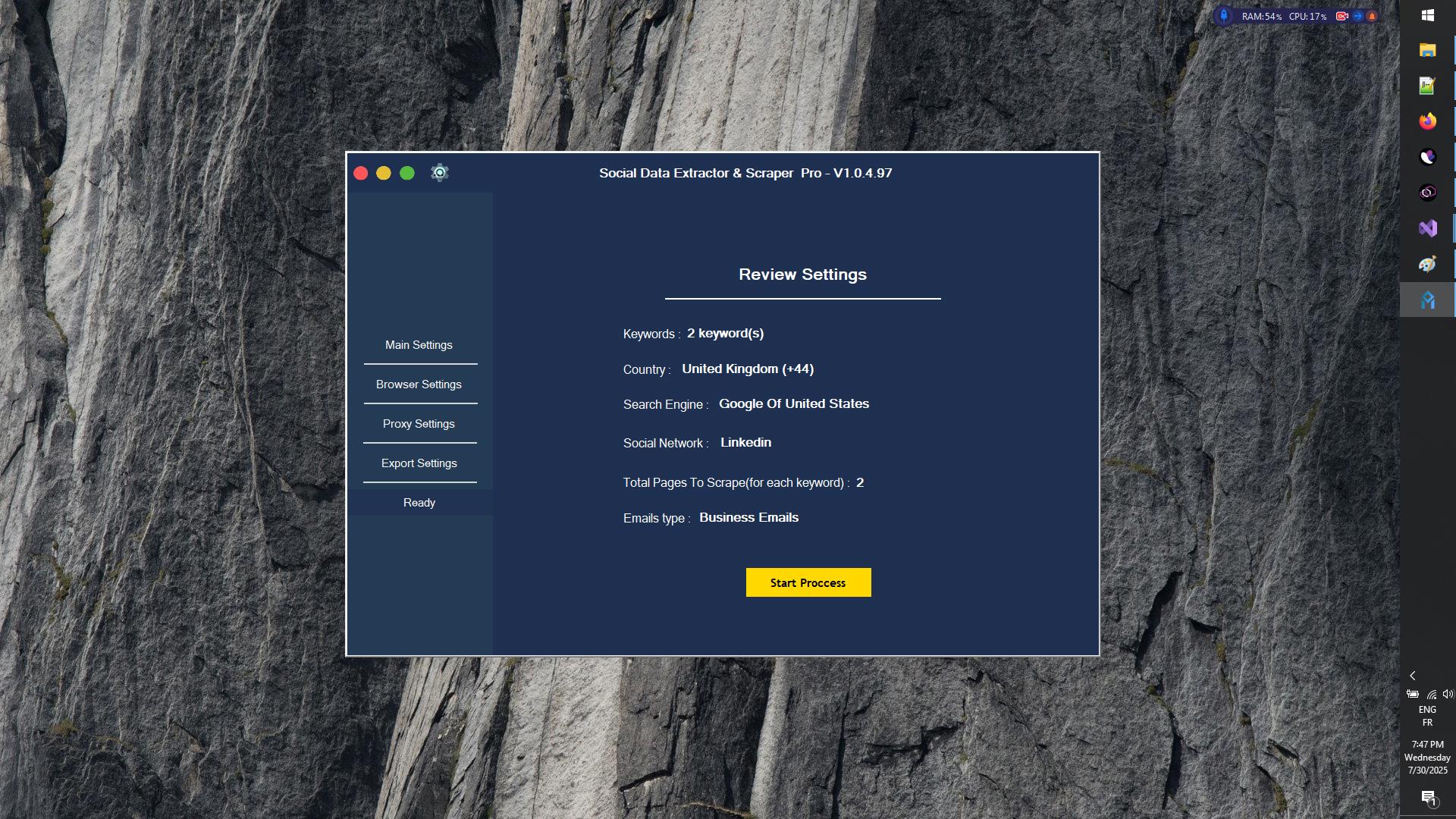Click the blue arrow widget icon
The height and width of the screenshot is (819, 1456).
1357,16
